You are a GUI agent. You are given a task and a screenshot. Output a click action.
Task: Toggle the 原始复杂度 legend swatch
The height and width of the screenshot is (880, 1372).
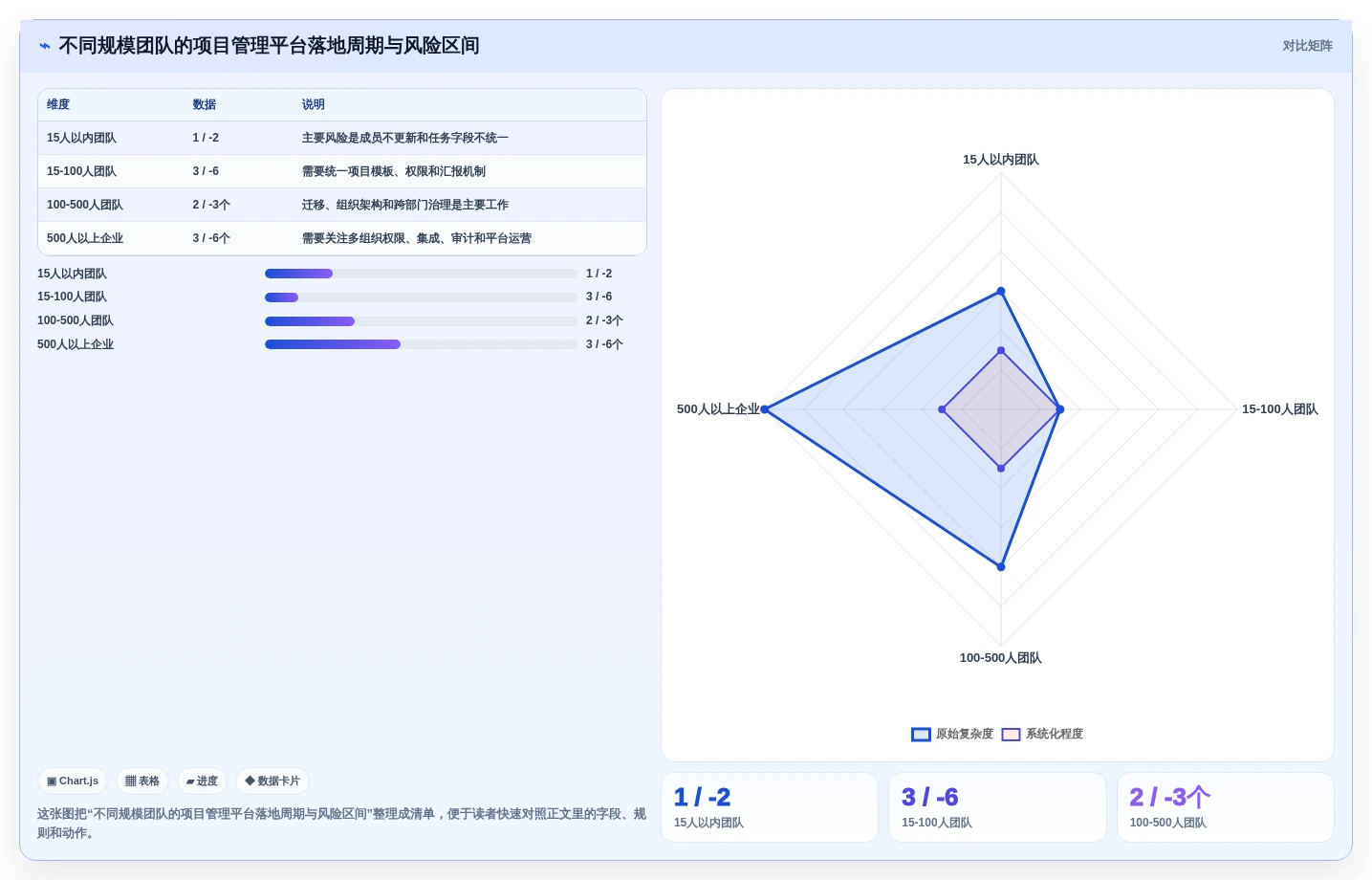point(921,735)
